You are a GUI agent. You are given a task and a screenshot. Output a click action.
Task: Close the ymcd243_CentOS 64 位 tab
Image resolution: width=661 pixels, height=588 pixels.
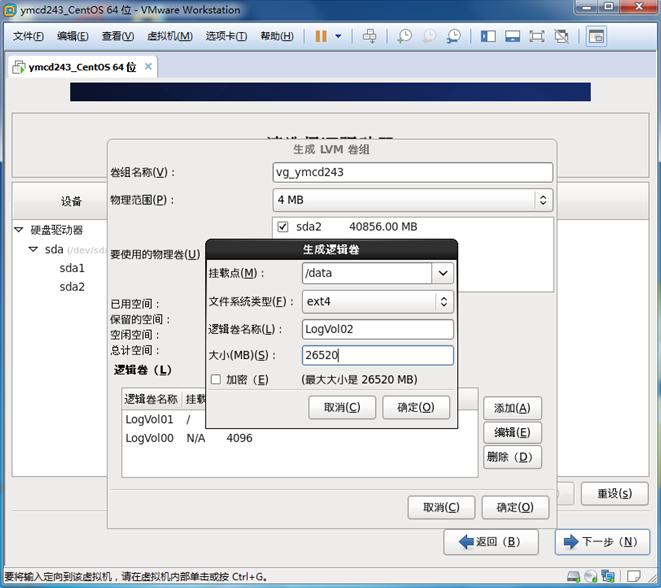(148, 66)
